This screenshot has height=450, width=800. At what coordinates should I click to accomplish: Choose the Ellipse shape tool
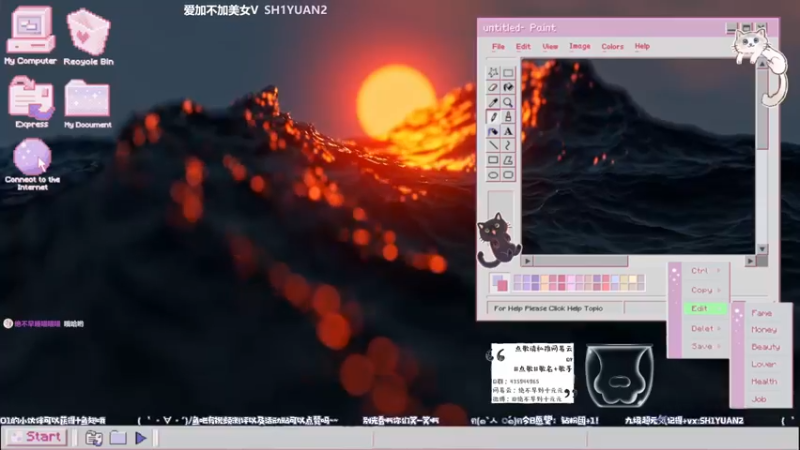click(x=493, y=175)
